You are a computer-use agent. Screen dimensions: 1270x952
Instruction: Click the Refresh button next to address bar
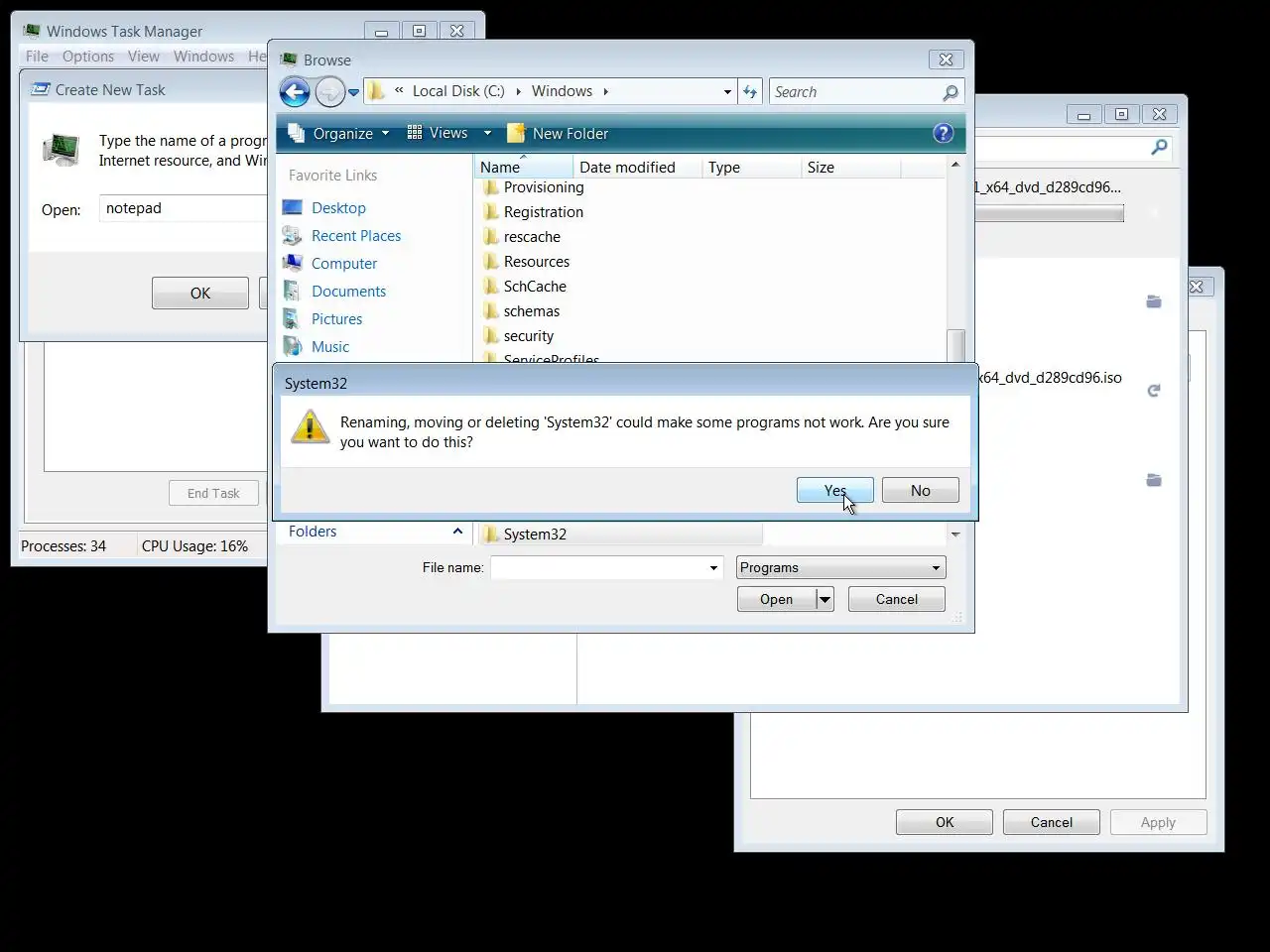(750, 91)
